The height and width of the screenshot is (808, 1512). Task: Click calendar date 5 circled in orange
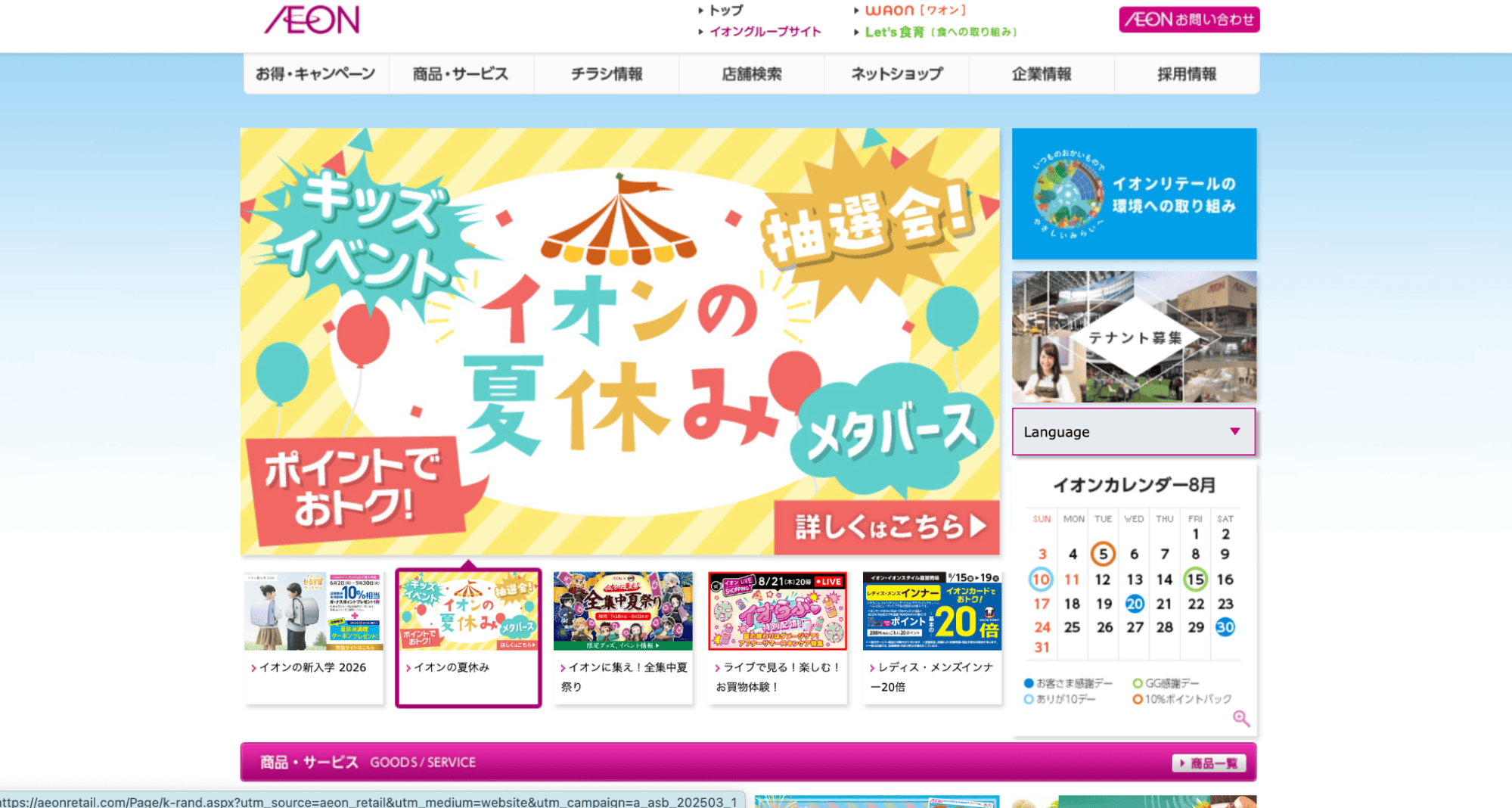point(1103,554)
